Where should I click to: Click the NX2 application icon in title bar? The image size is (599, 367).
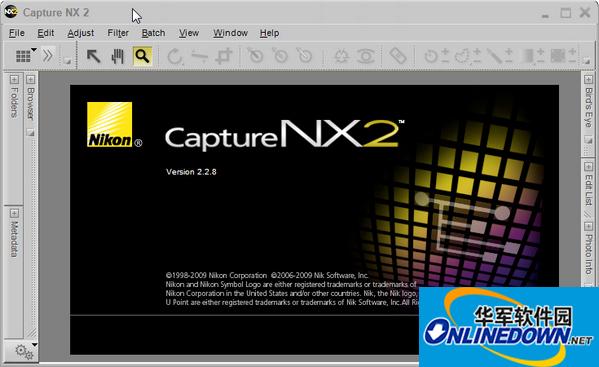point(11,12)
